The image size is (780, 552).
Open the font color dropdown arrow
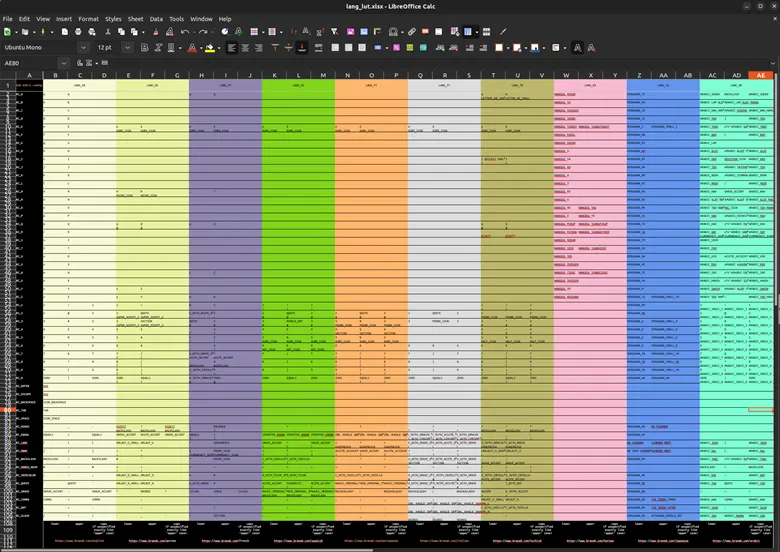201,48
